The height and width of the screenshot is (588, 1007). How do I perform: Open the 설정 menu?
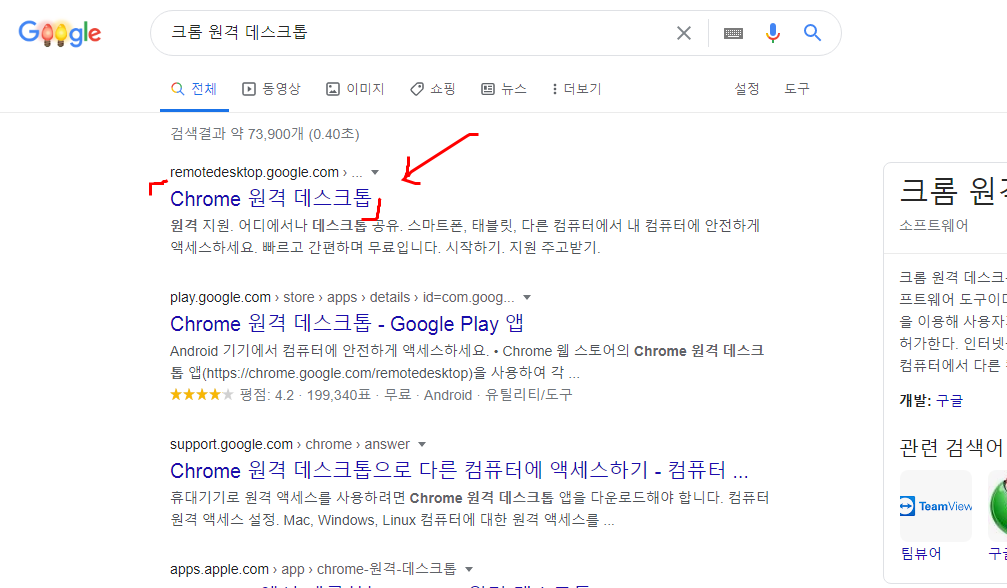pyautogui.click(x=747, y=89)
